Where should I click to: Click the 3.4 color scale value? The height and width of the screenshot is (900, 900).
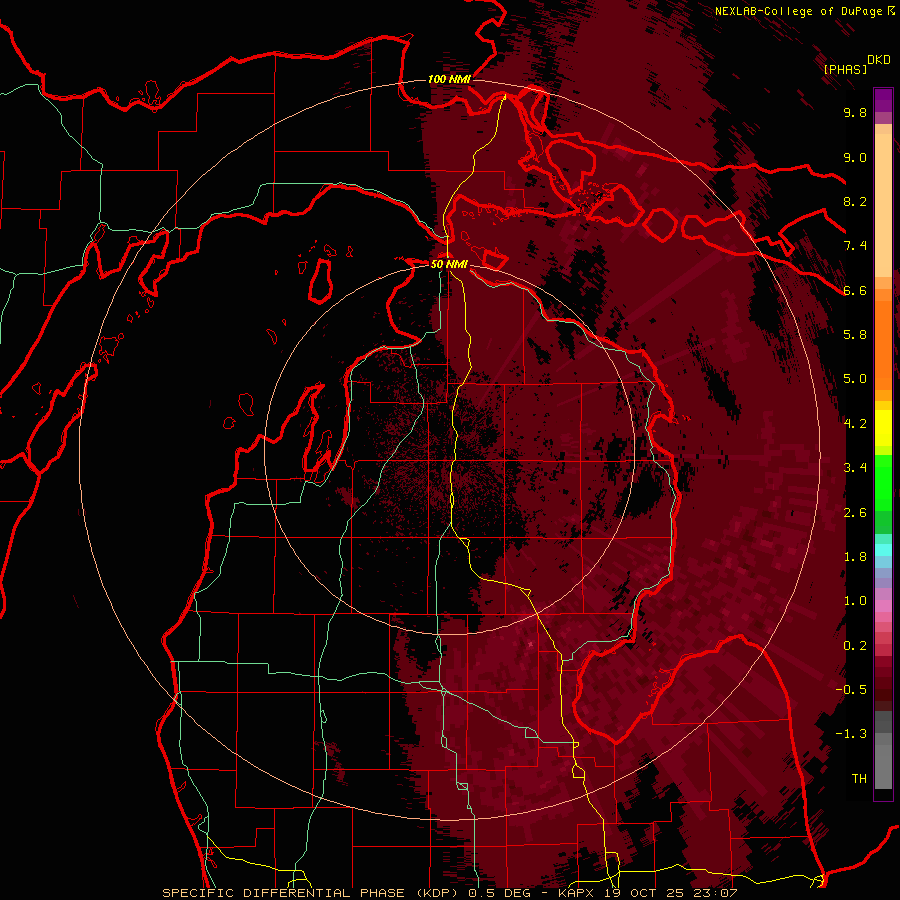click(x=855, y=468)
